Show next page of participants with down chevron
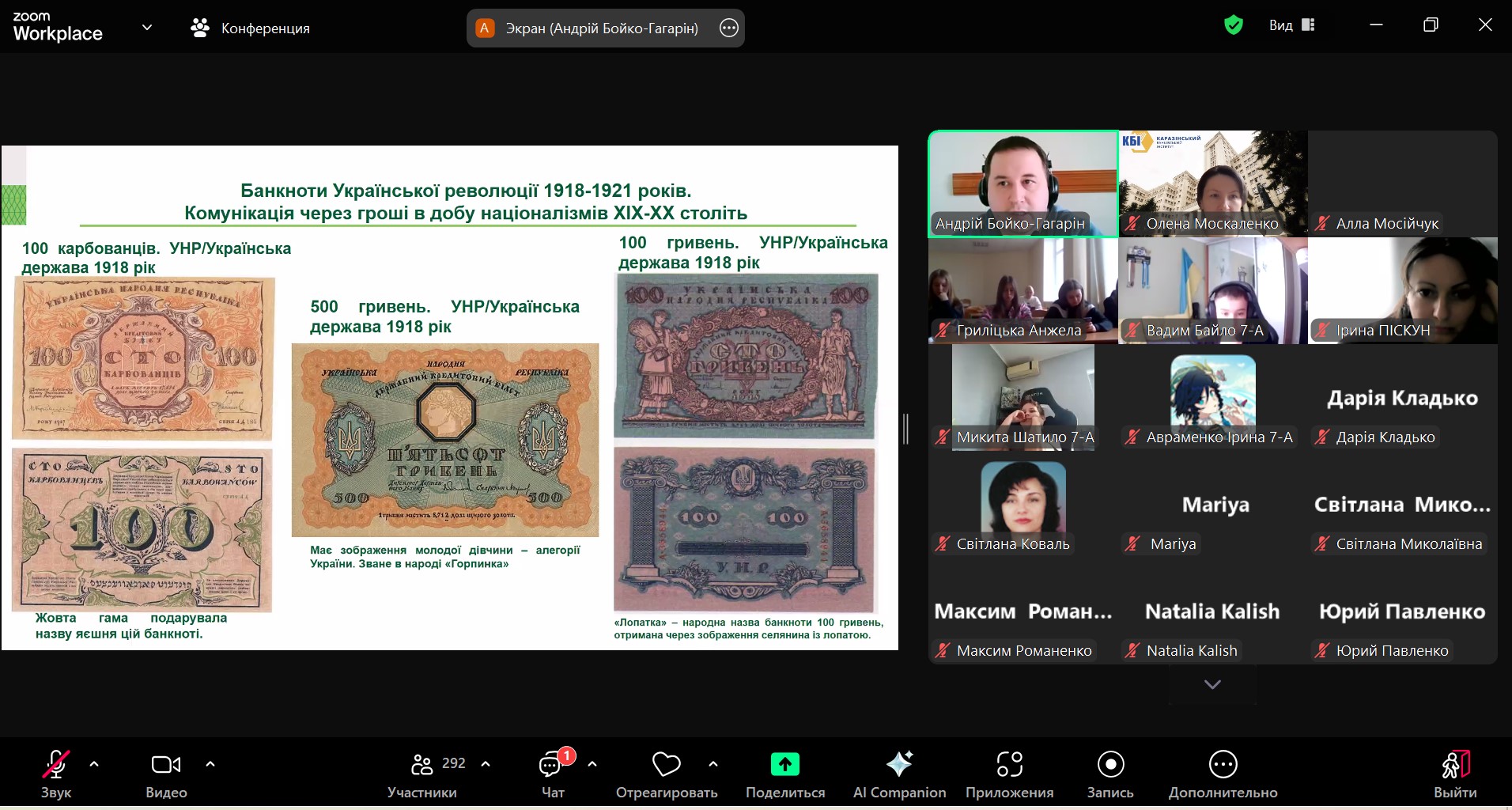This screenshot has height=810, width=1512. [1212, 684]
